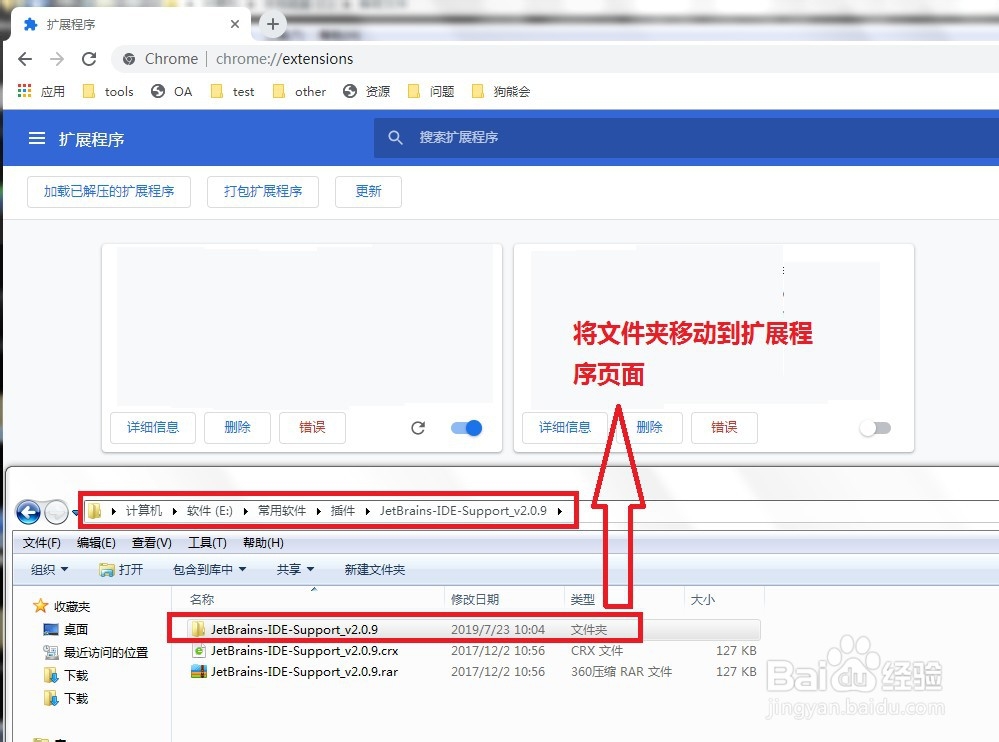Open the 编辑(E) menu
The width and height of the screenshot is (999, 742).
(x=96, y=543)
